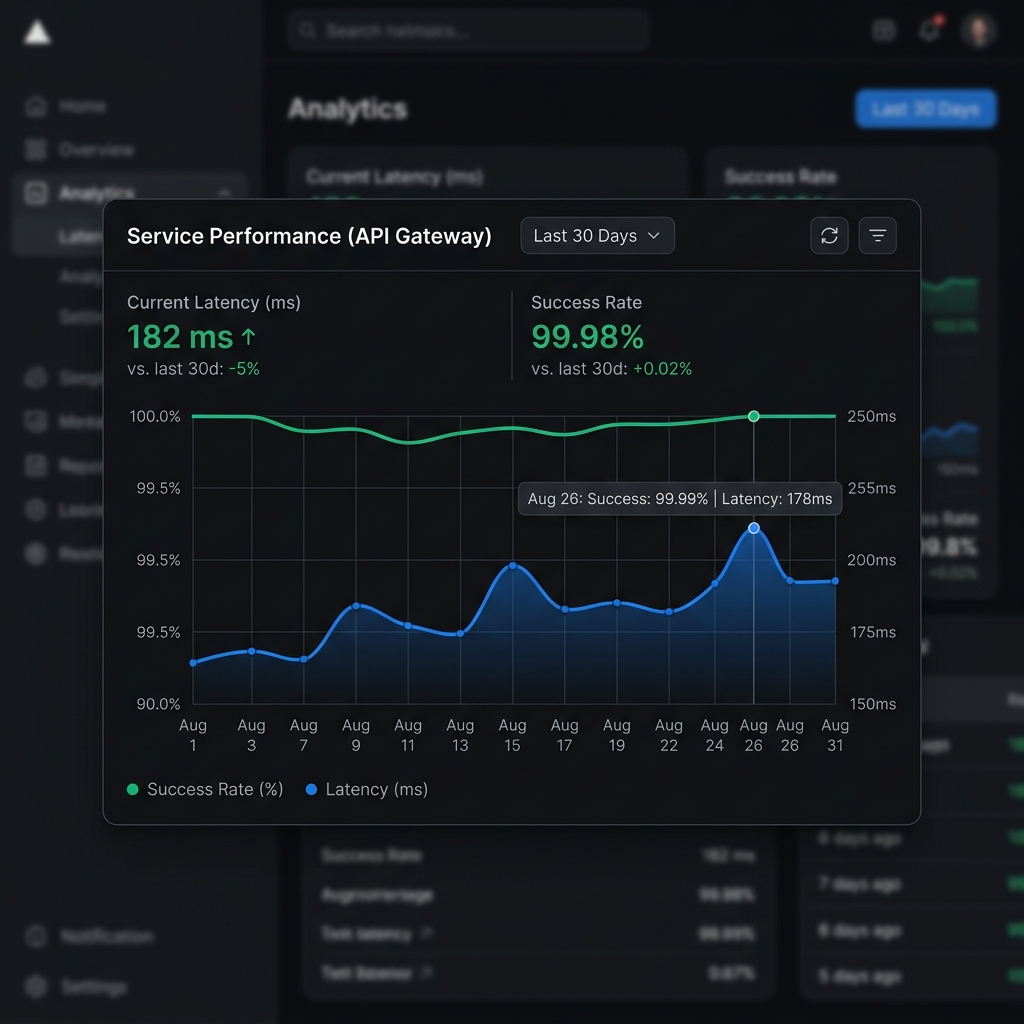Click latency data point at Aug 1
The image size is (1024, 1024).
click(193, 663)
